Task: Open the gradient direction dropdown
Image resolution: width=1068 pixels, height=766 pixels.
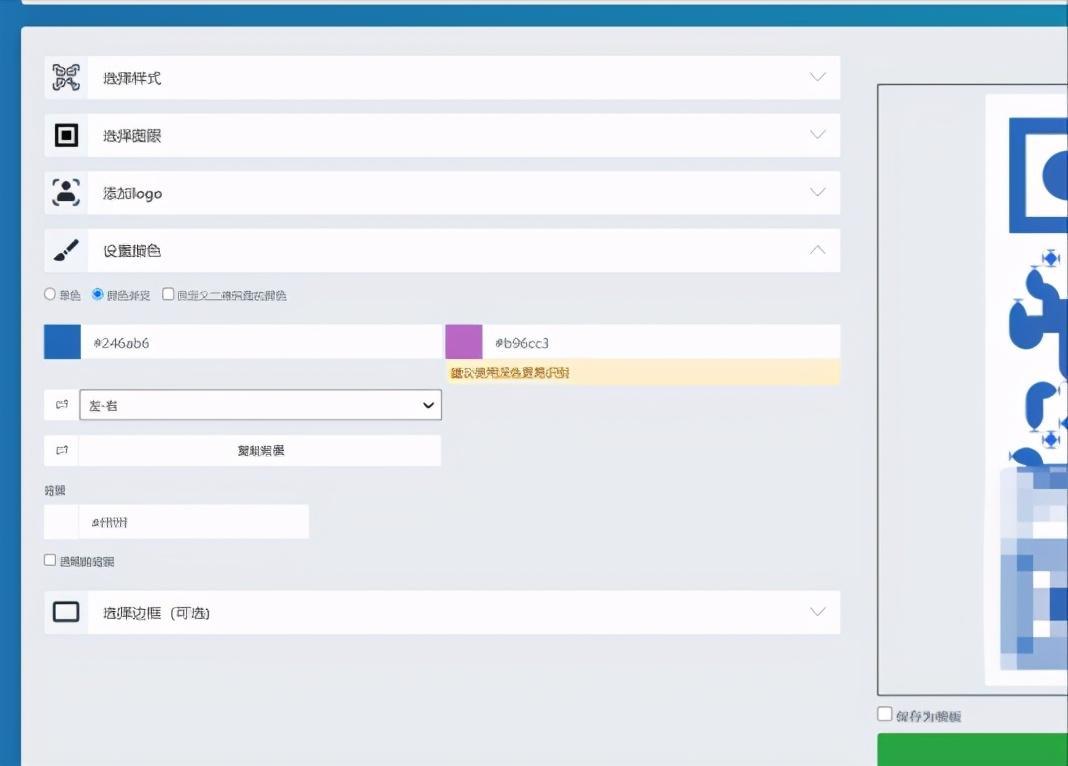Action: tap(260, 405)
